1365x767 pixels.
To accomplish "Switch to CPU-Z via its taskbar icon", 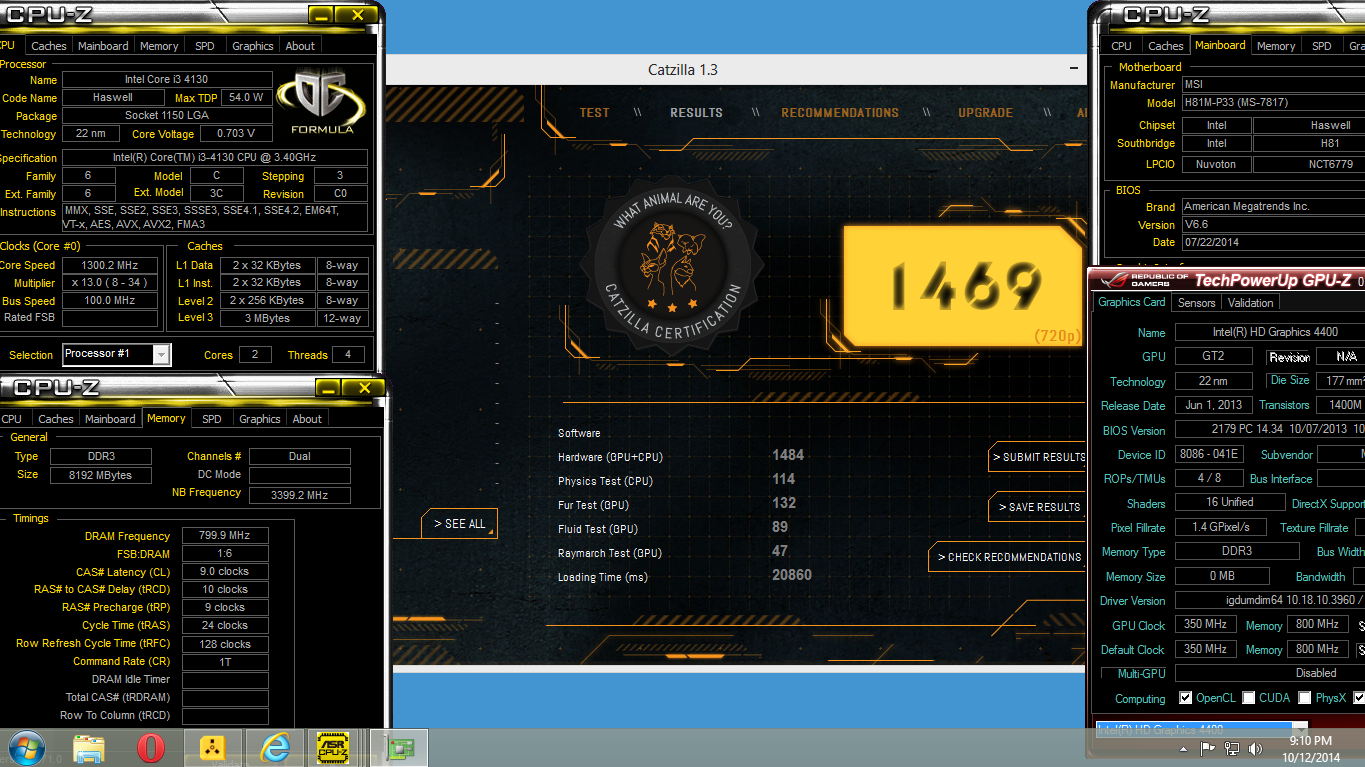I will 333,748.
